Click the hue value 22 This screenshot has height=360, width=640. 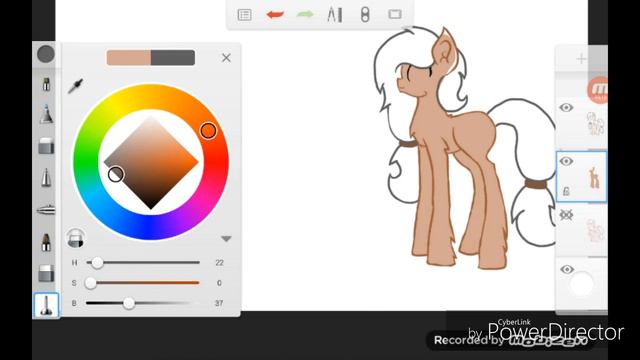tap(220, 262)
